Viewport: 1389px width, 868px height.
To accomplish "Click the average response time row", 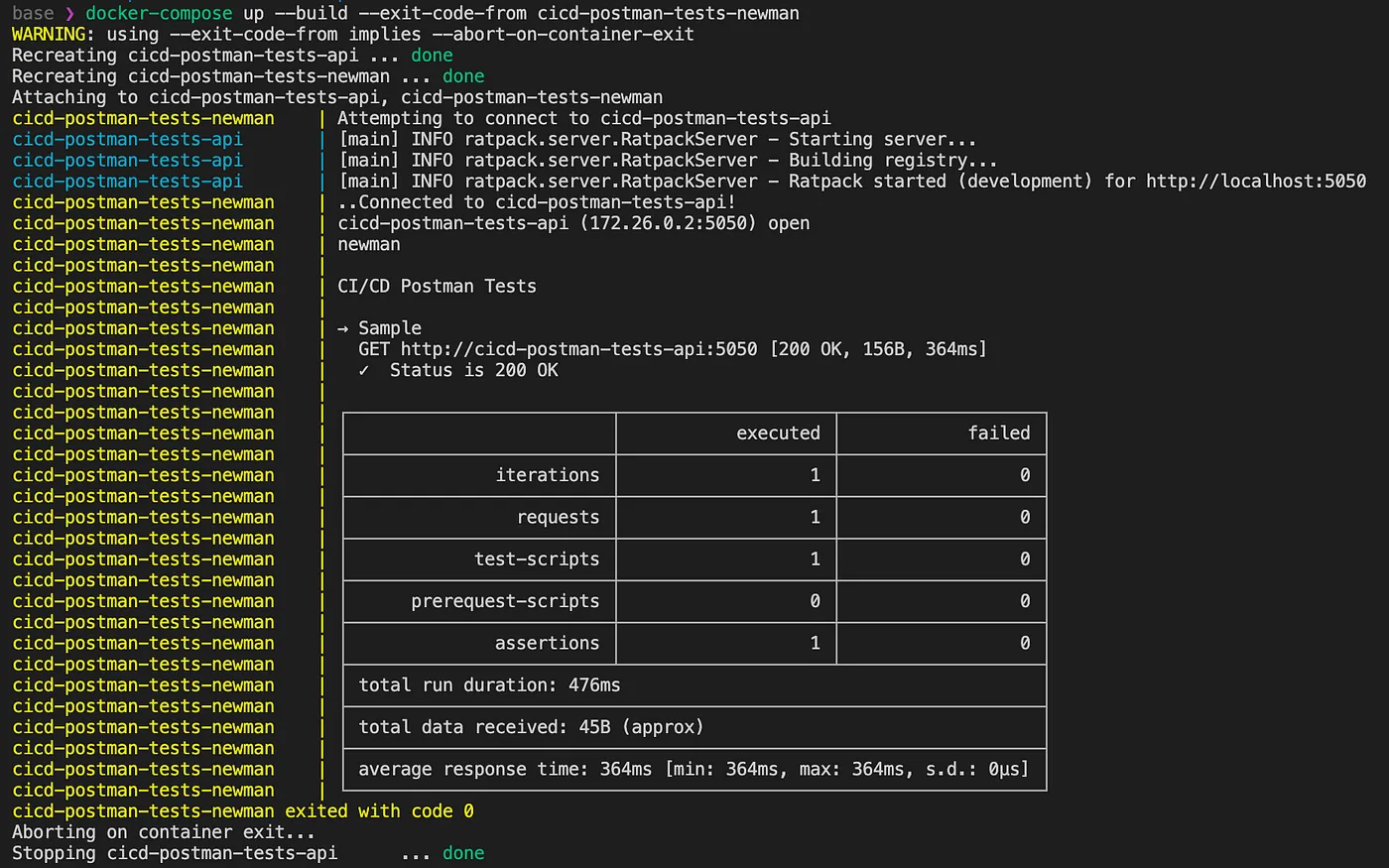I will [693, 770].
